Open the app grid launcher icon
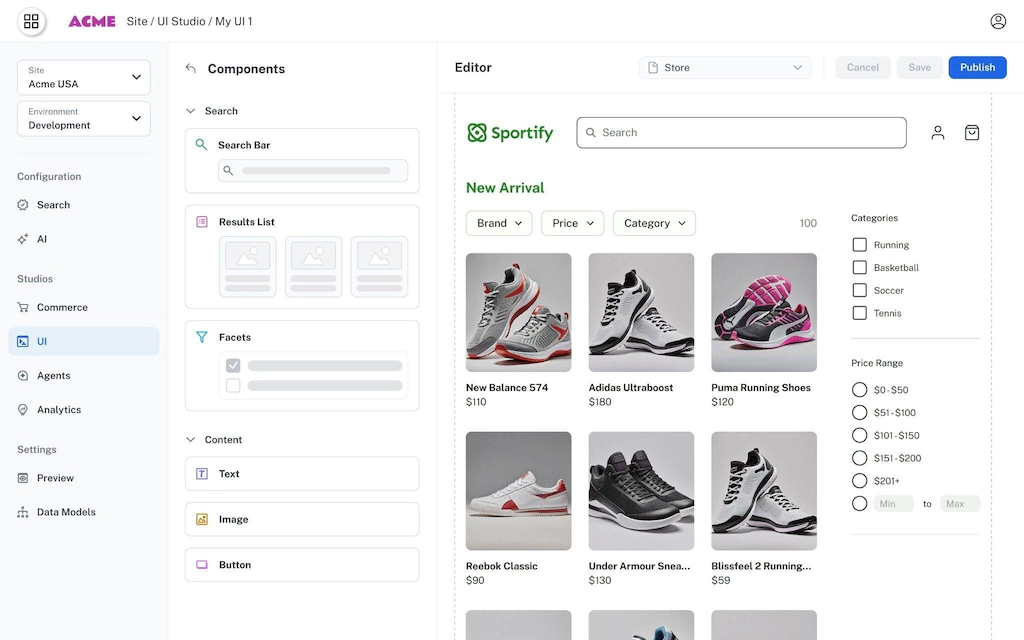The height and width of the screenshot is (640, 1024). tap(31, 21)
